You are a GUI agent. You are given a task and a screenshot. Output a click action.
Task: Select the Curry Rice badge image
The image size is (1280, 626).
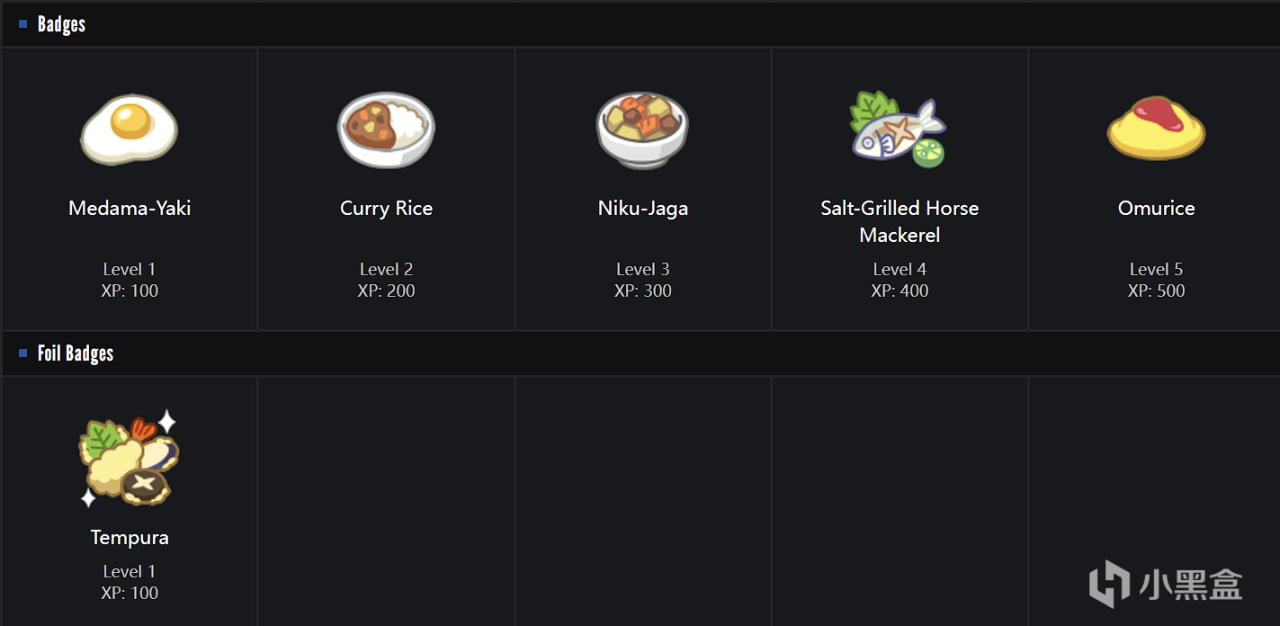pyautogui.click(x=386, y=130)
